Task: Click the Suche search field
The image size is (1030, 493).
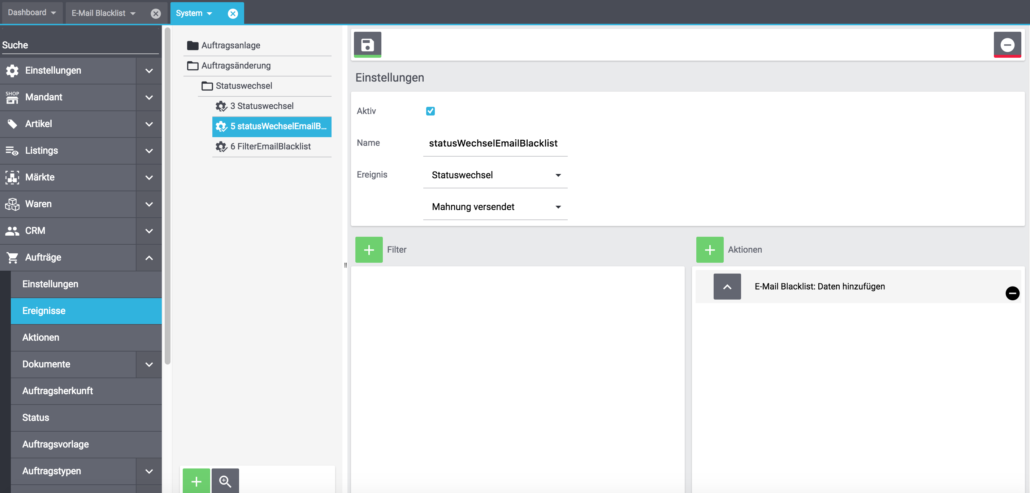Action: coord(80,45)
